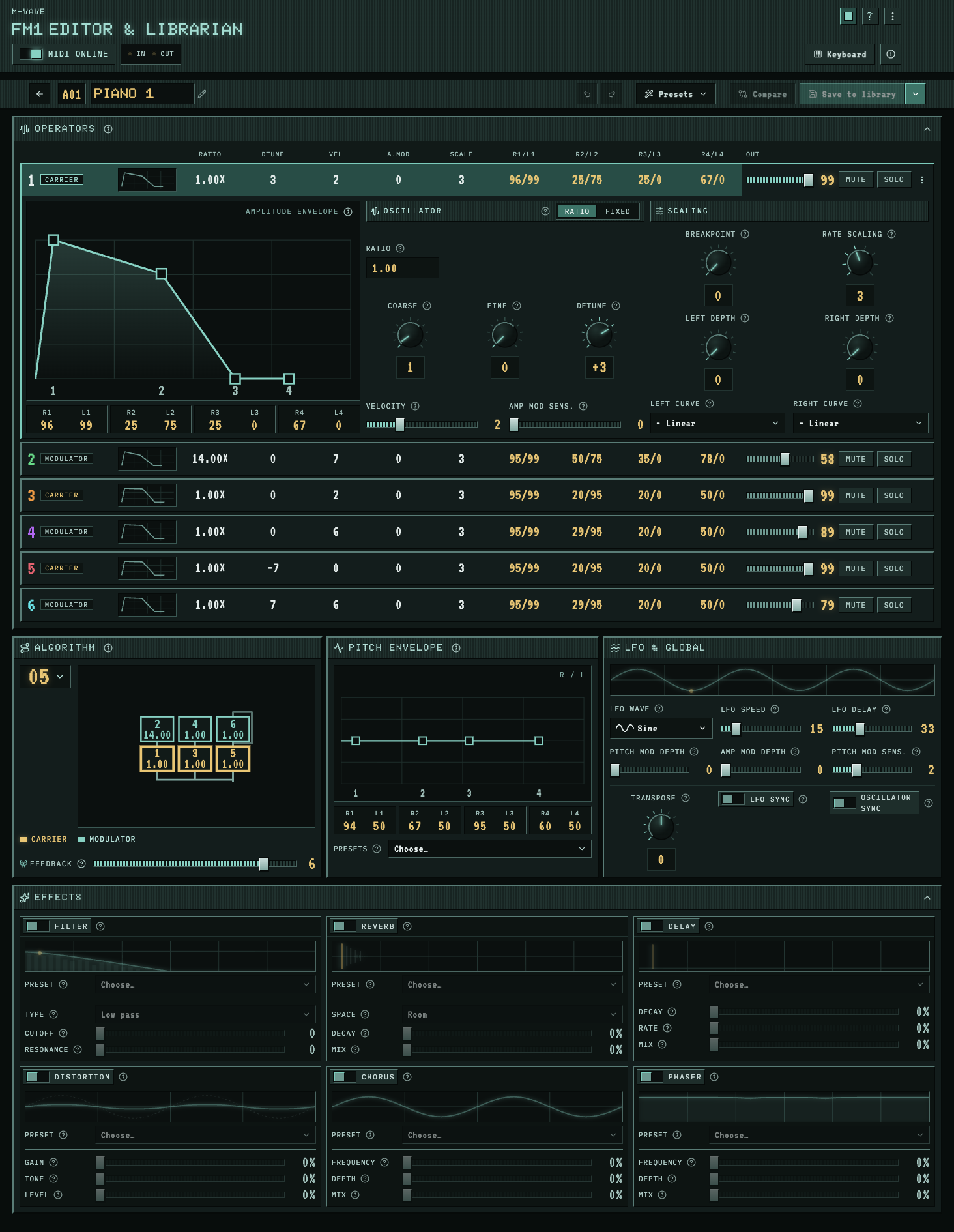This screenshot has height=1232, width=954.
Task: Click the back arrow next to A01
Action: pyautogui.click(x=40, y=94)
